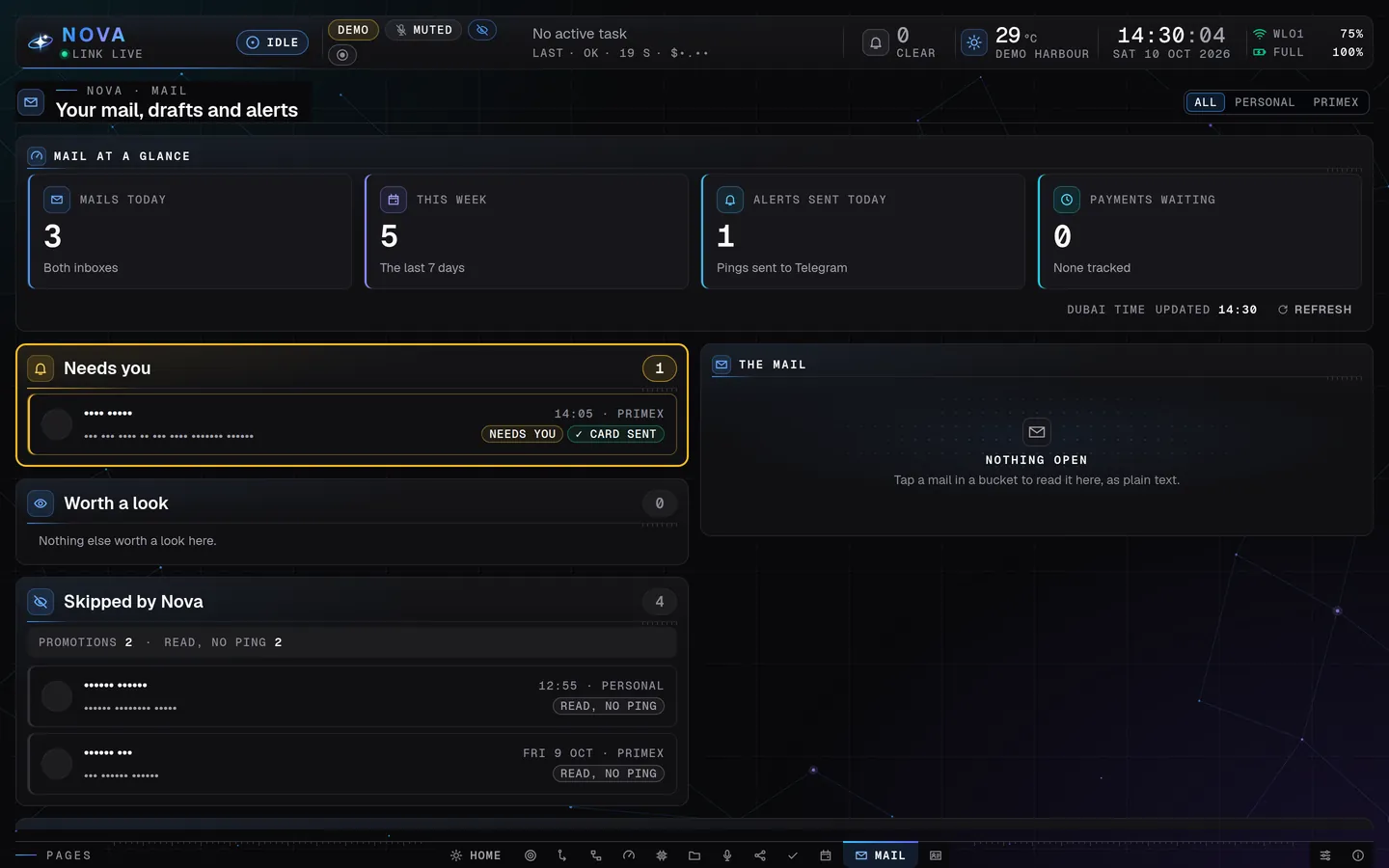Open the FRI 9 OCT PRIMEX skipped mail
Viewport: 1389px width, 868px height.
(x=352, y=764)
